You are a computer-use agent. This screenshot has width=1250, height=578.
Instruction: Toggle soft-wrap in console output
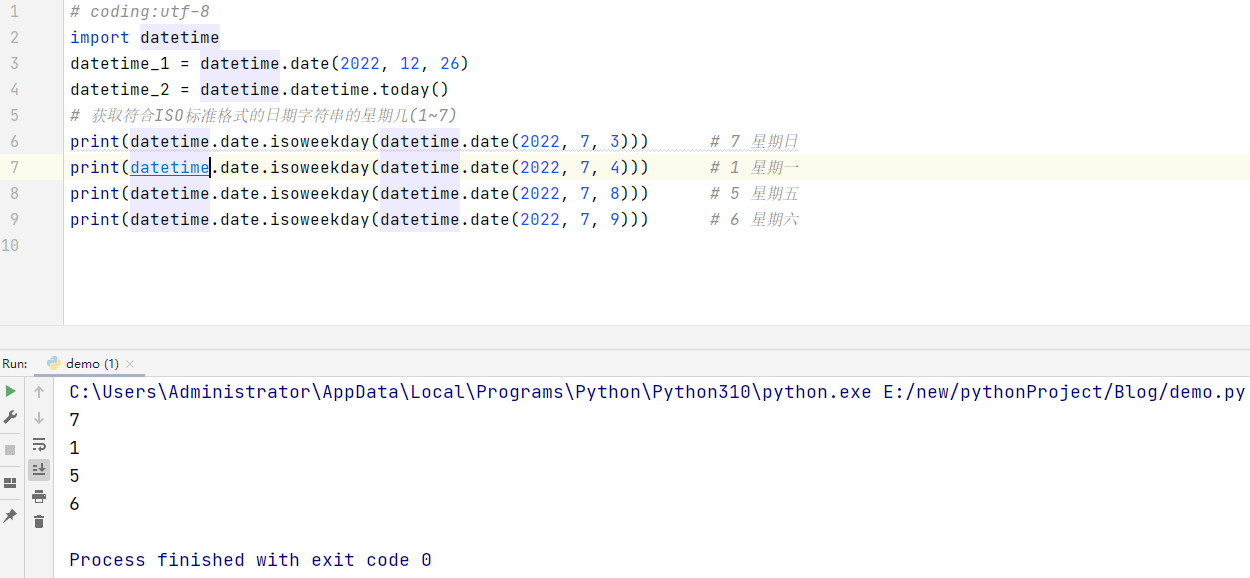39,444
